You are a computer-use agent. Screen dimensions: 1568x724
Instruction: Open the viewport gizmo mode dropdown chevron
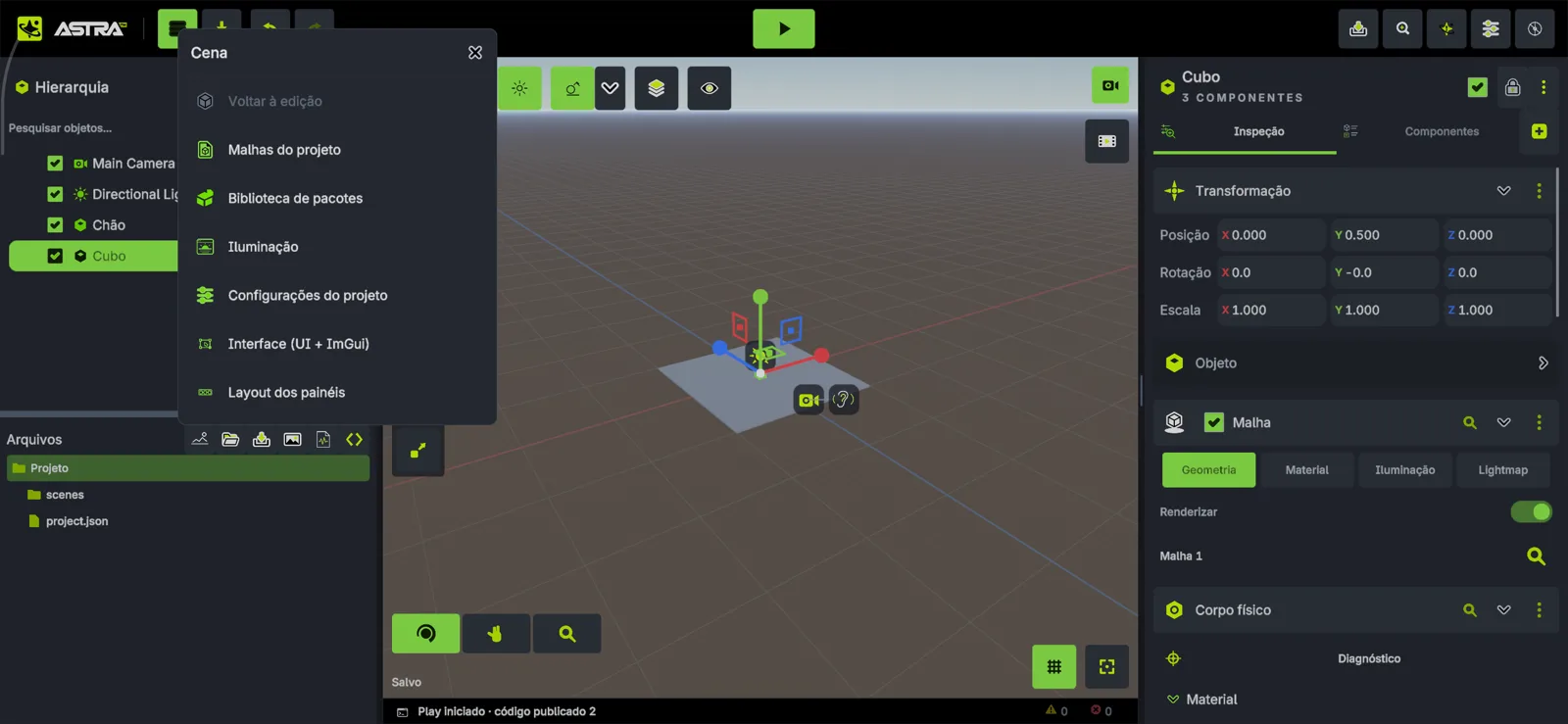coord(610,88)
